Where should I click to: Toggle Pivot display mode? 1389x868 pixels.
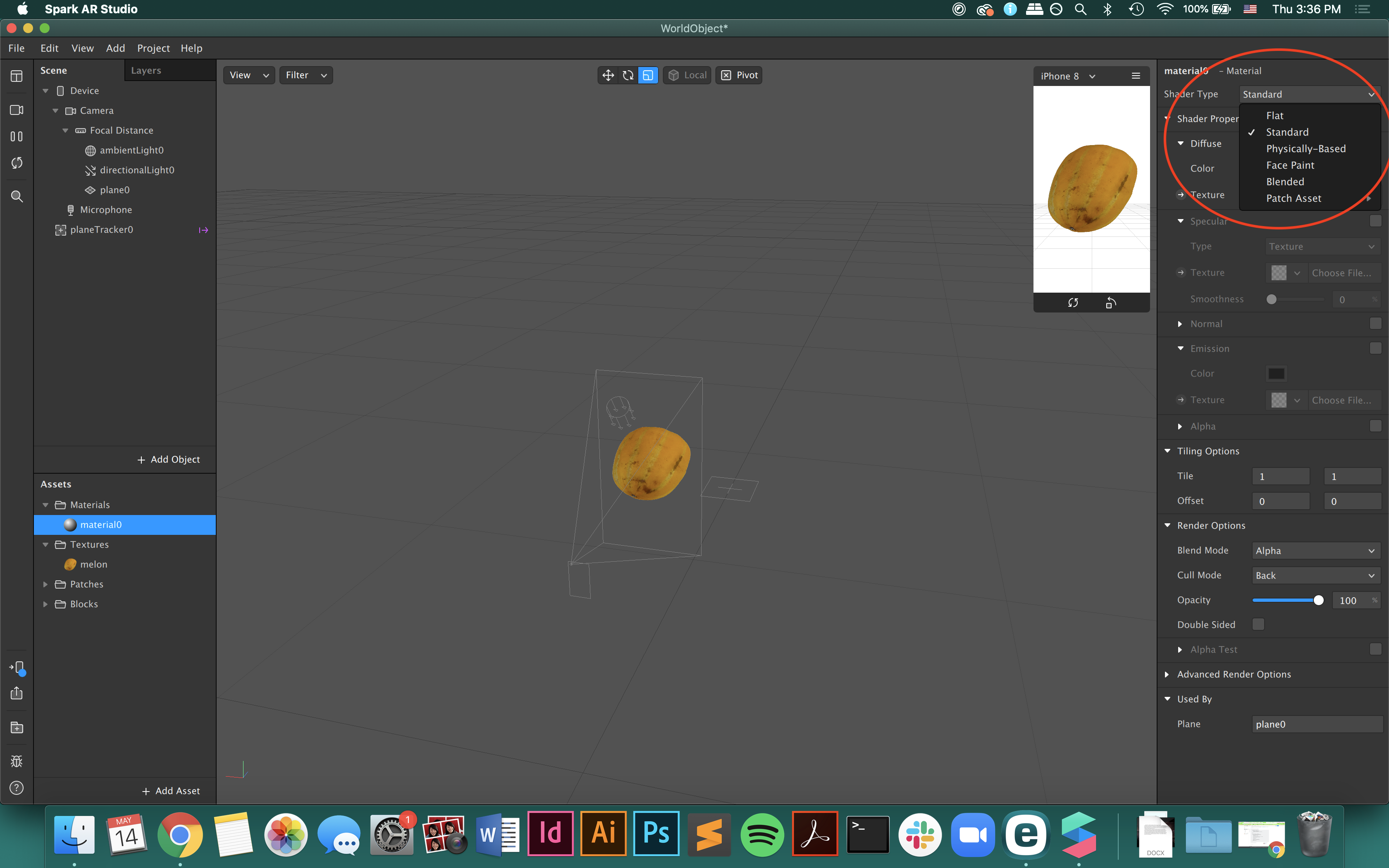click(738, 75)
